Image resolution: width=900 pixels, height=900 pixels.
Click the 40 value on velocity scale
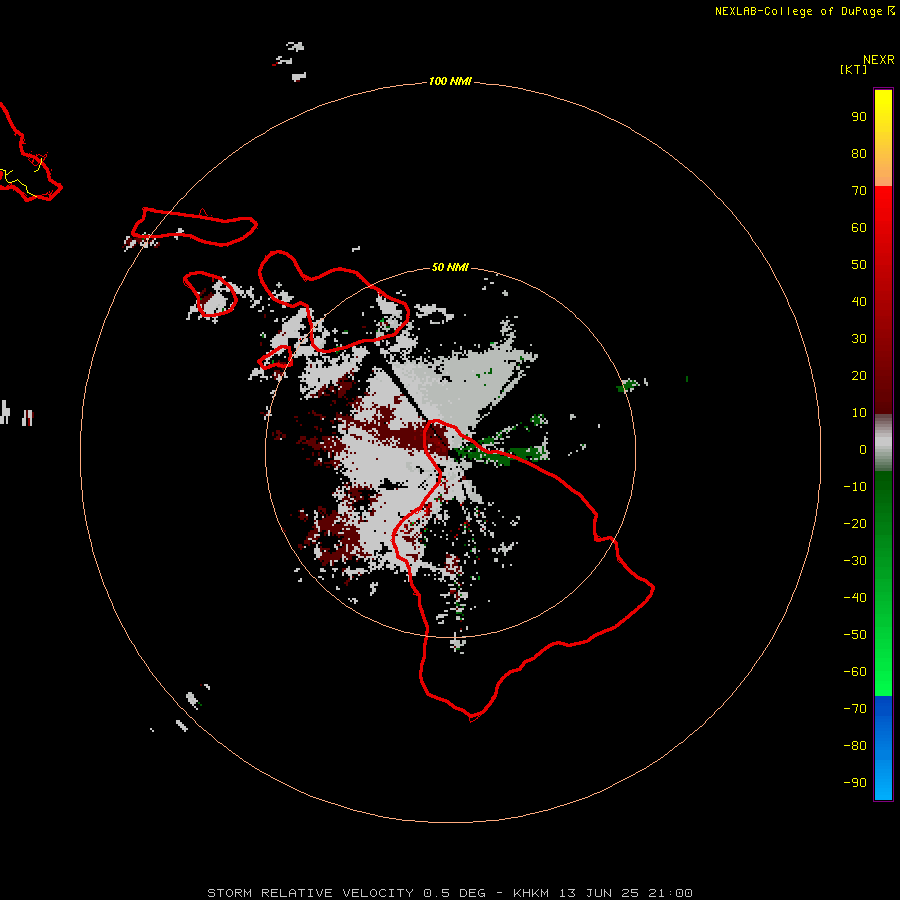(859, 302)
